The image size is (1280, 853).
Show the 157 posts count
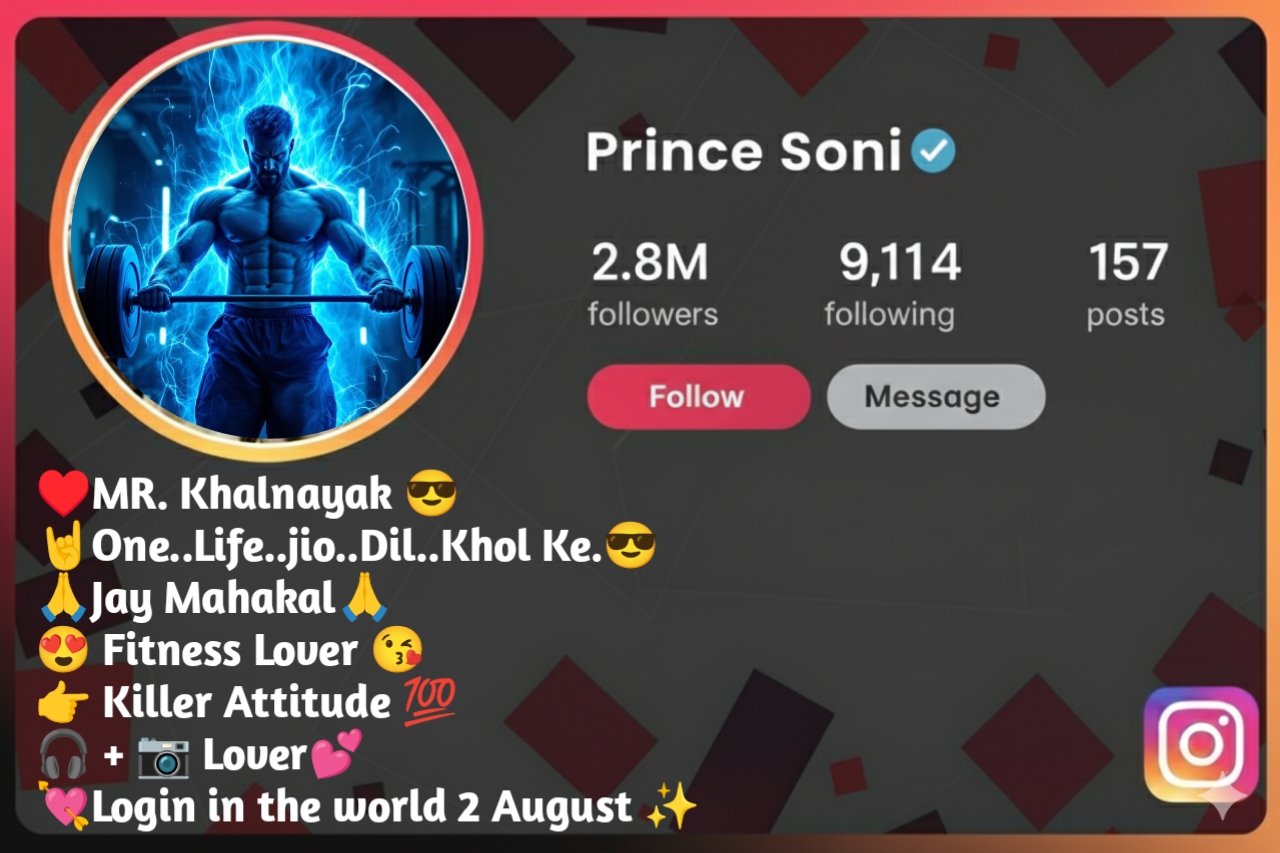point(1127,286)
